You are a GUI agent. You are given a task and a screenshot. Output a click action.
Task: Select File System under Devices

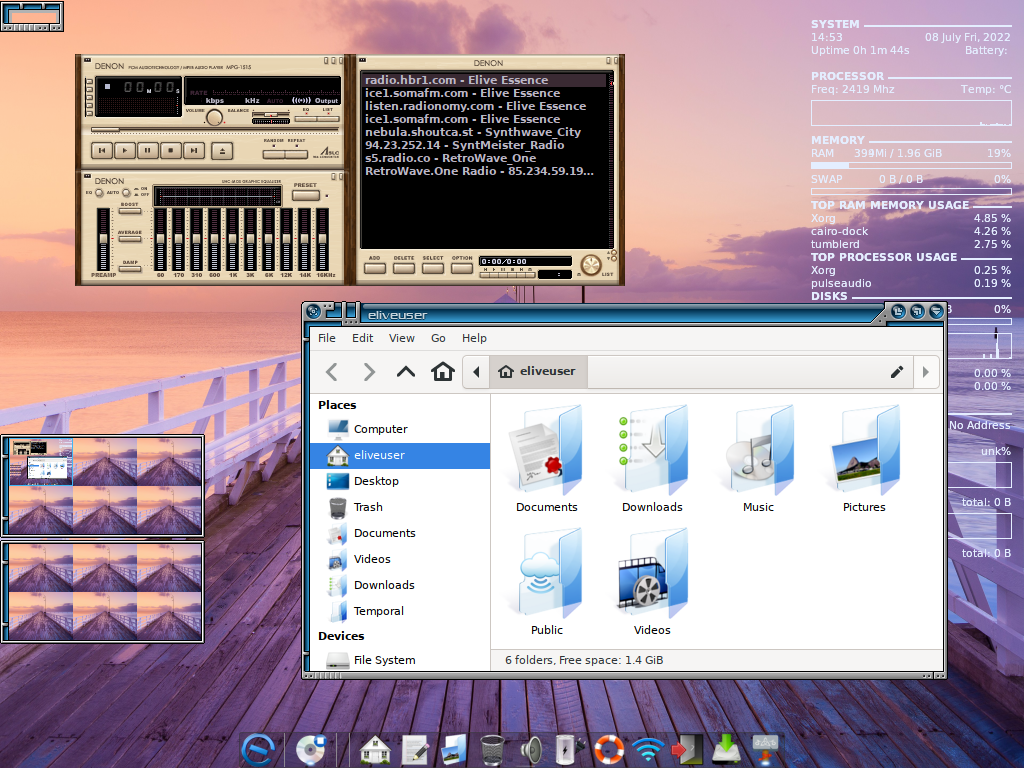point(400,660)
